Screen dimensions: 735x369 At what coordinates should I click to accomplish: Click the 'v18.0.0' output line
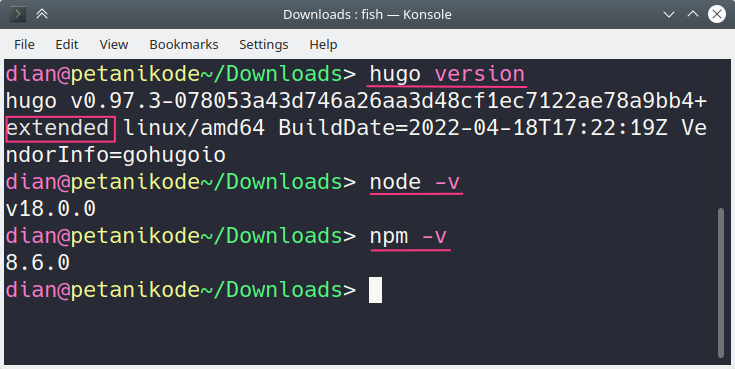[51, 209]
